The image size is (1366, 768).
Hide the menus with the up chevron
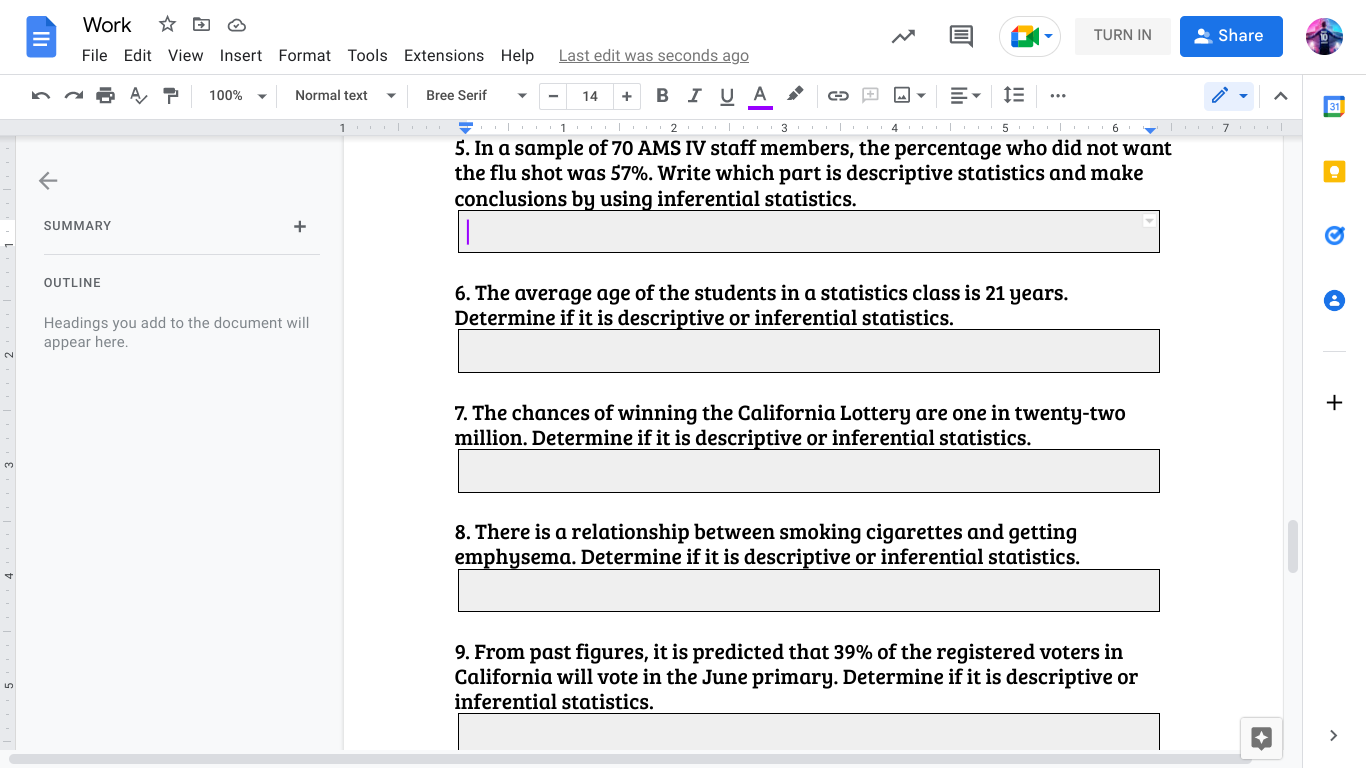(x=1281, y=96)
